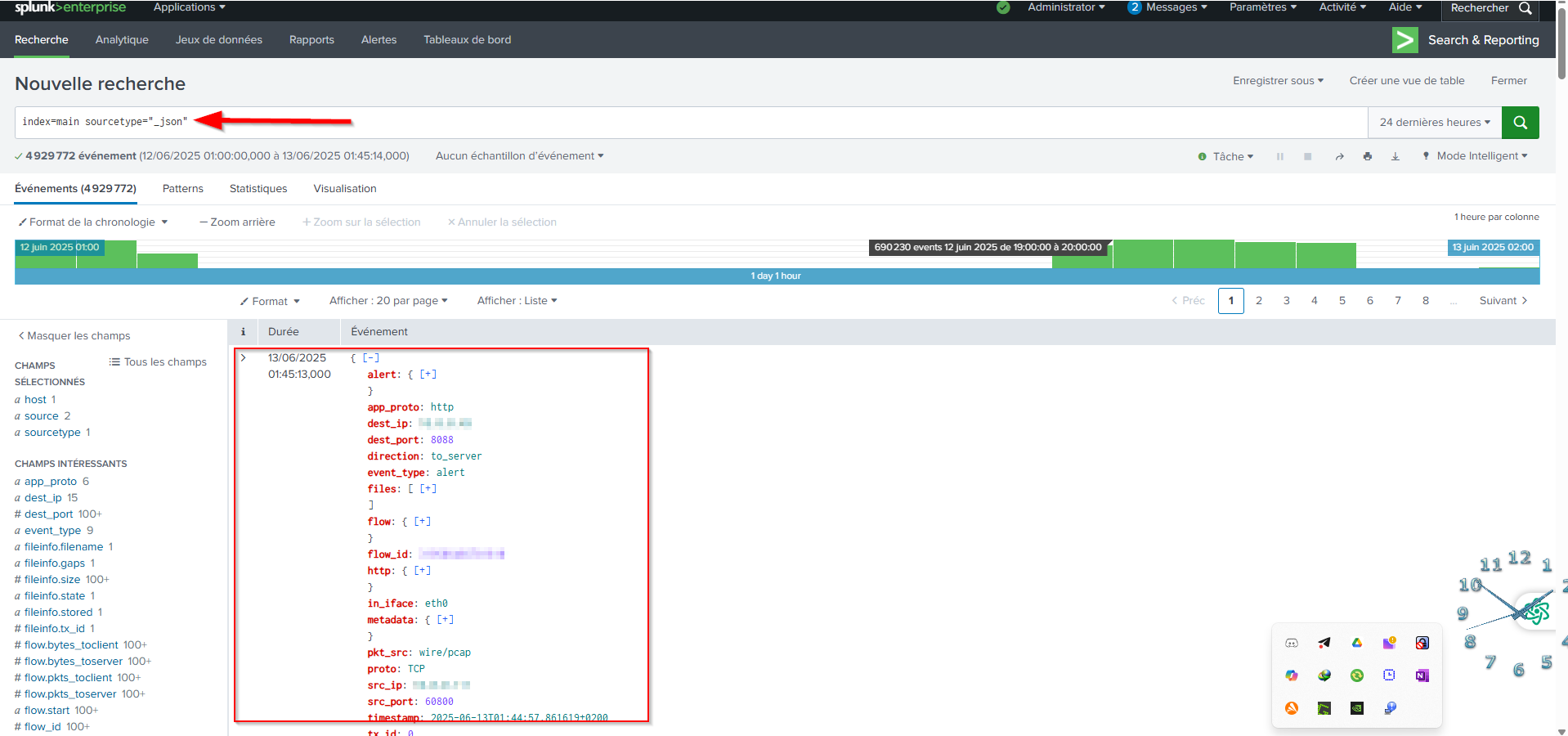This screenshot has width=1568, height=736.
Task: Open Google Drive from system tray
Action: [x=1356, y=643]
